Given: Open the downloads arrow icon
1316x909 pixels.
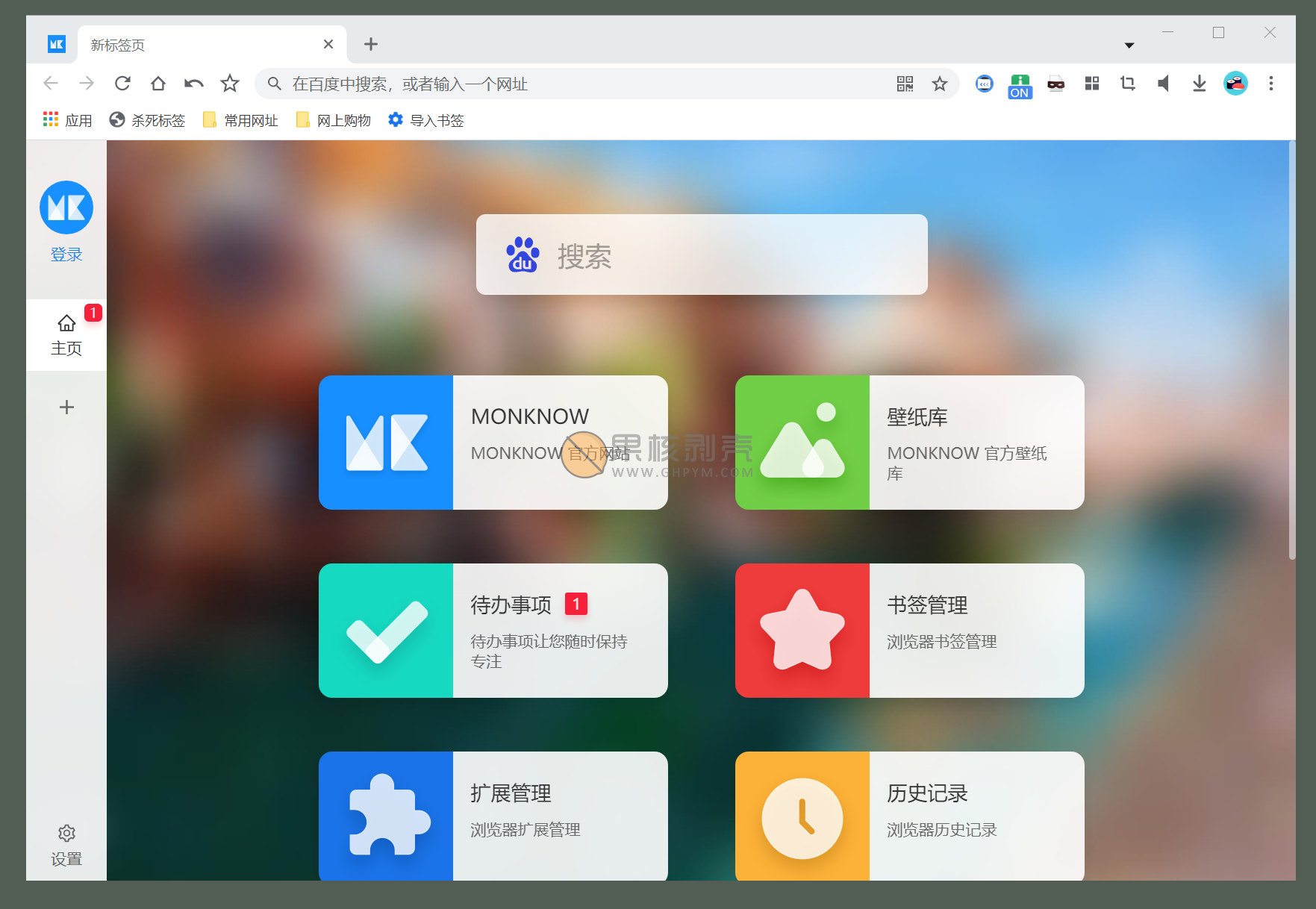Looking at the screenshot, I should pos(1199,84).
